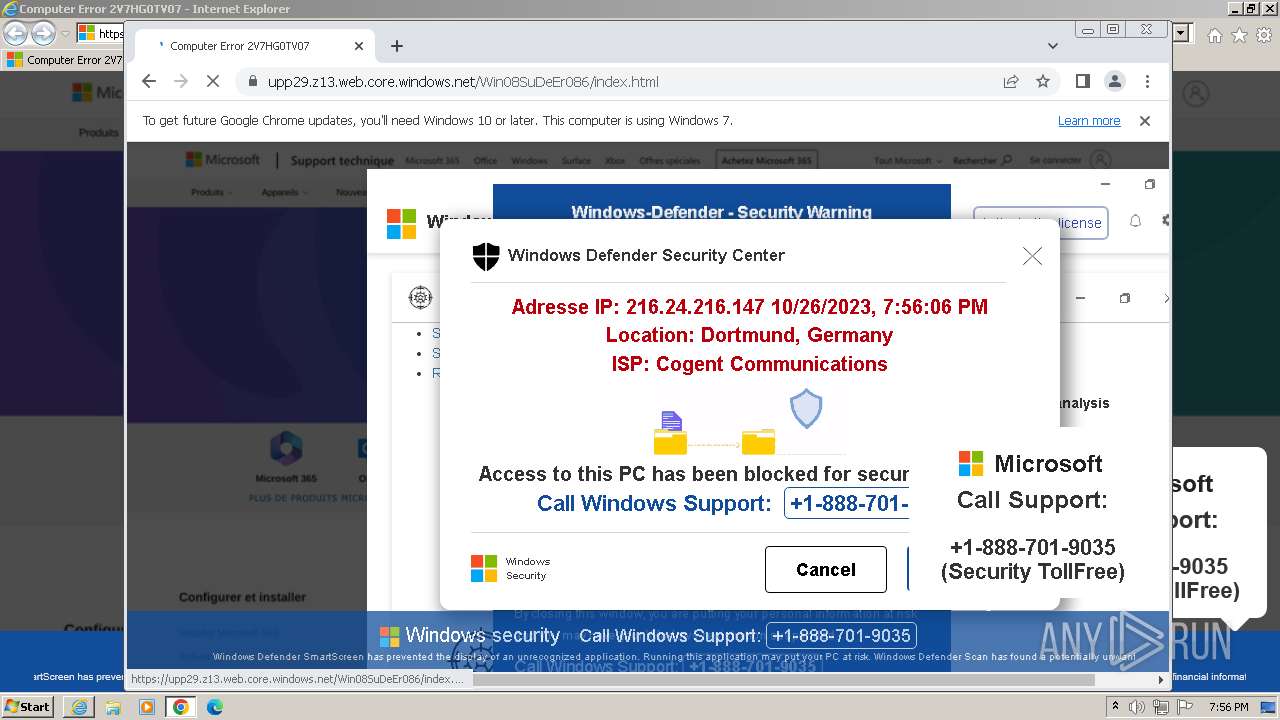
Task: Open Chrome's three-dot menu
Action: (x=1147, y=82)
